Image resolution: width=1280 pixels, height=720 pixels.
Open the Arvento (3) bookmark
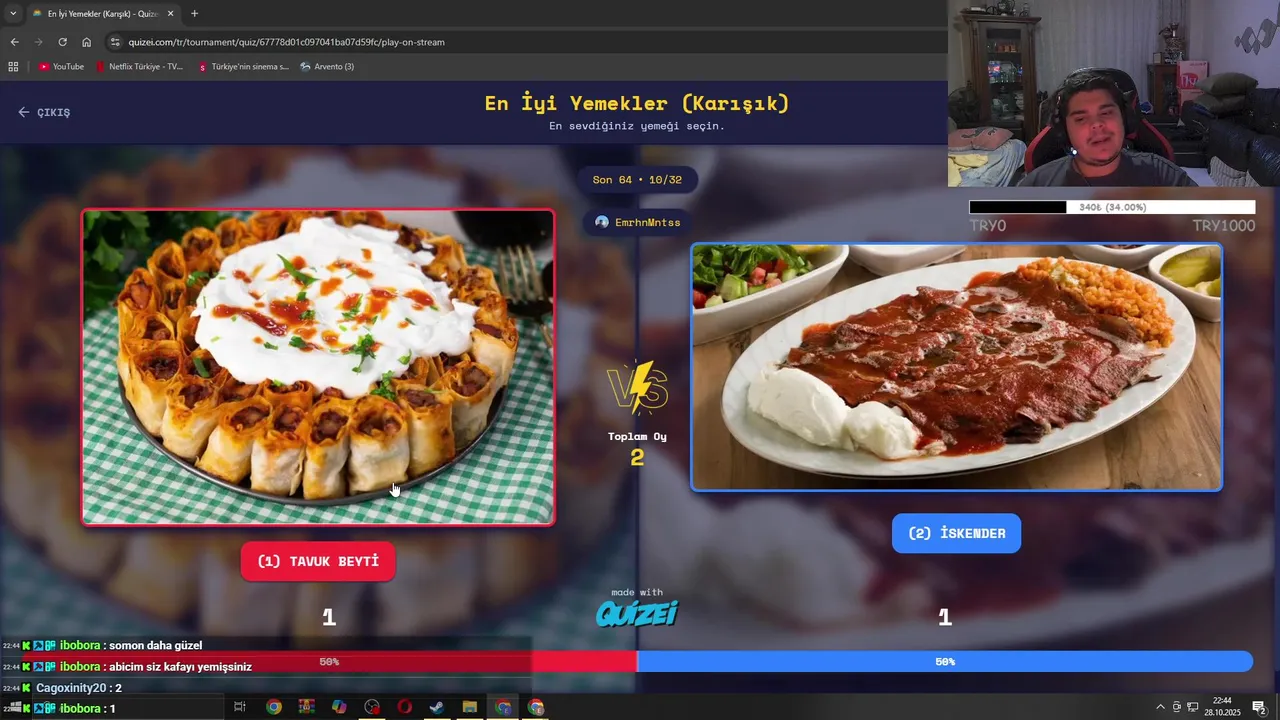click(327, 67)
